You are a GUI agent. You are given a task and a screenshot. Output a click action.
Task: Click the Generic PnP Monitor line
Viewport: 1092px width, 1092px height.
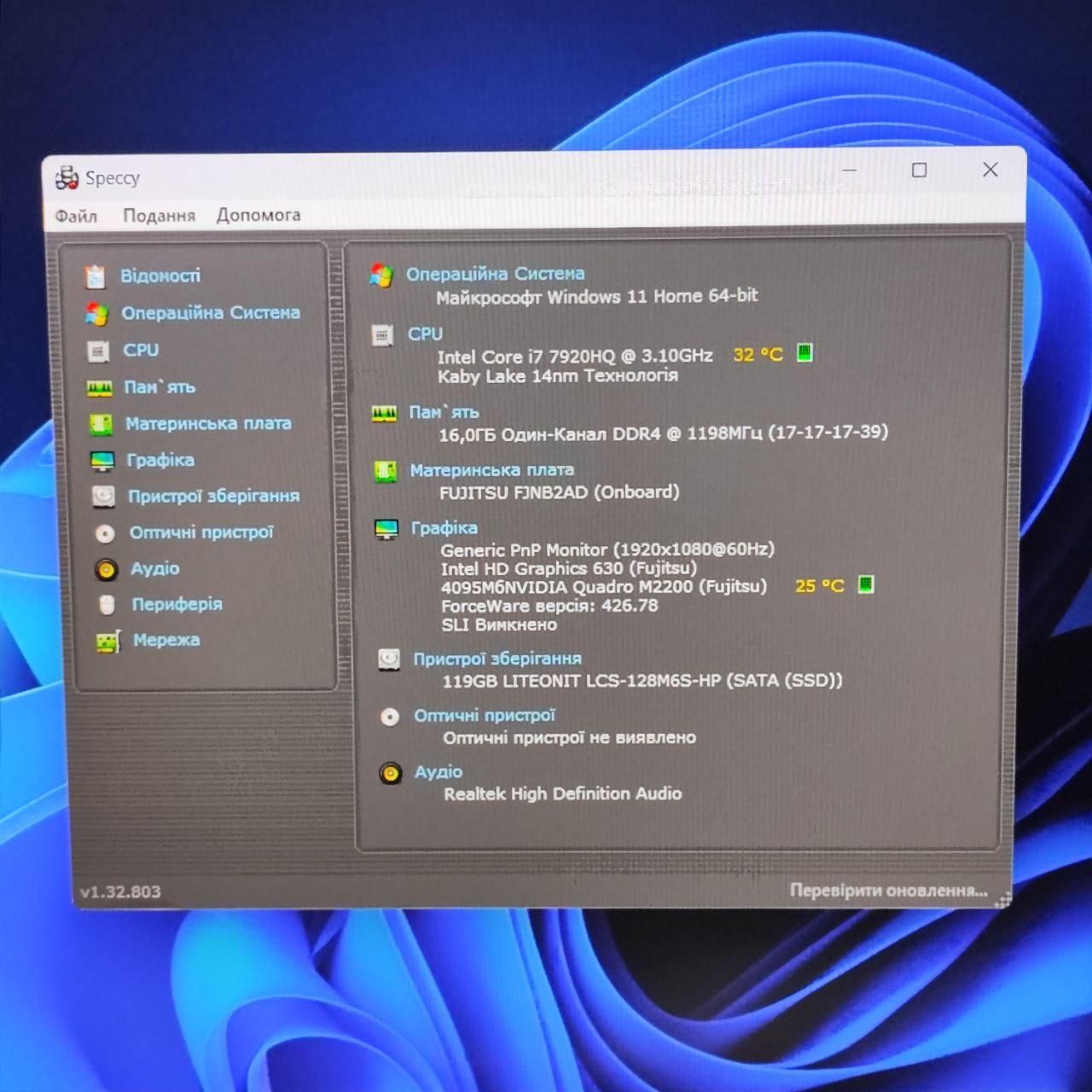[607, 549]
